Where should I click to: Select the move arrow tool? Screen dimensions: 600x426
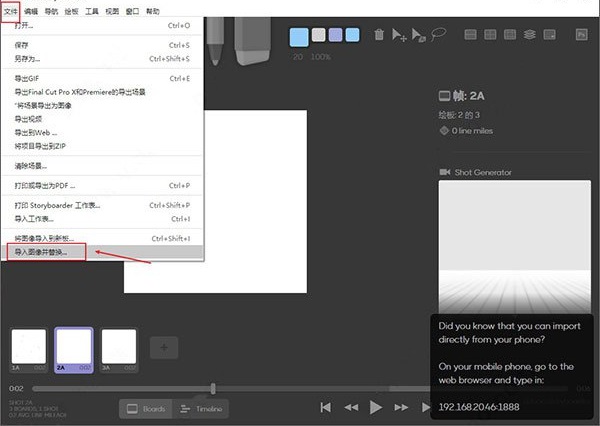[399, 35]
